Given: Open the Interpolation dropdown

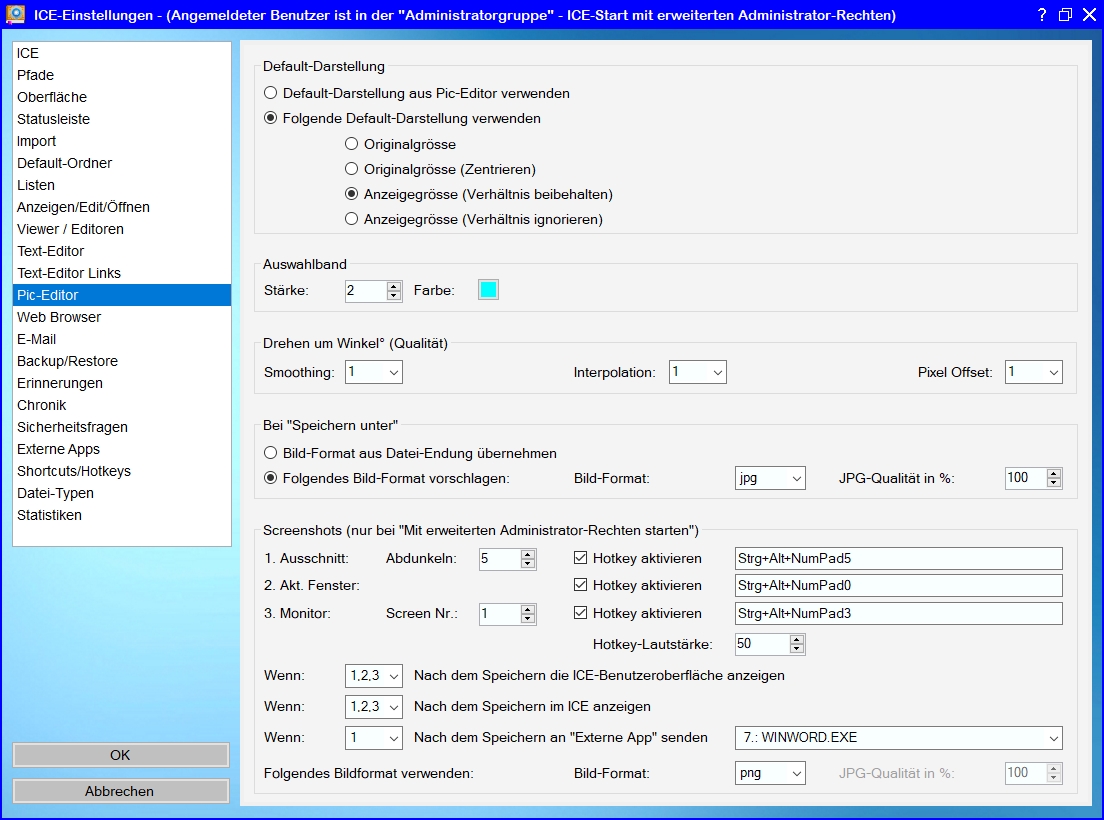Looking at the screenshot, I should [x=697, y=372].
